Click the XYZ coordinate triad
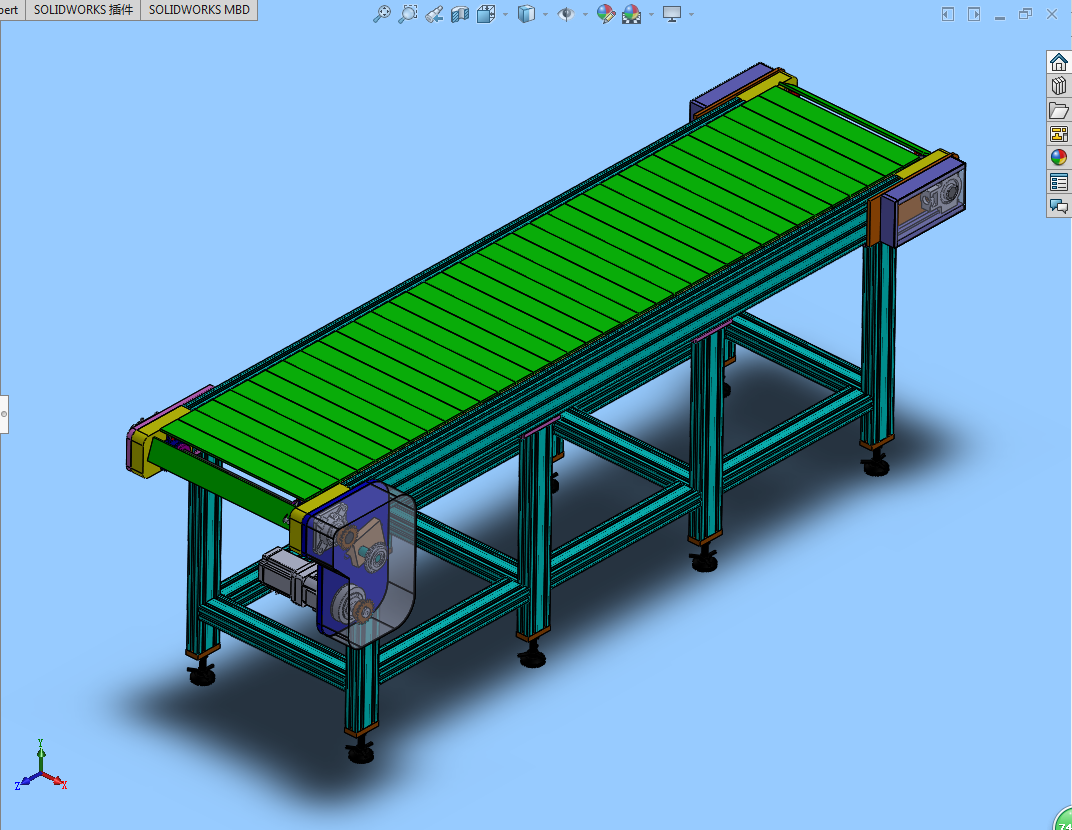This screenshot has width=1072, height=830. [x=40, y=766]
